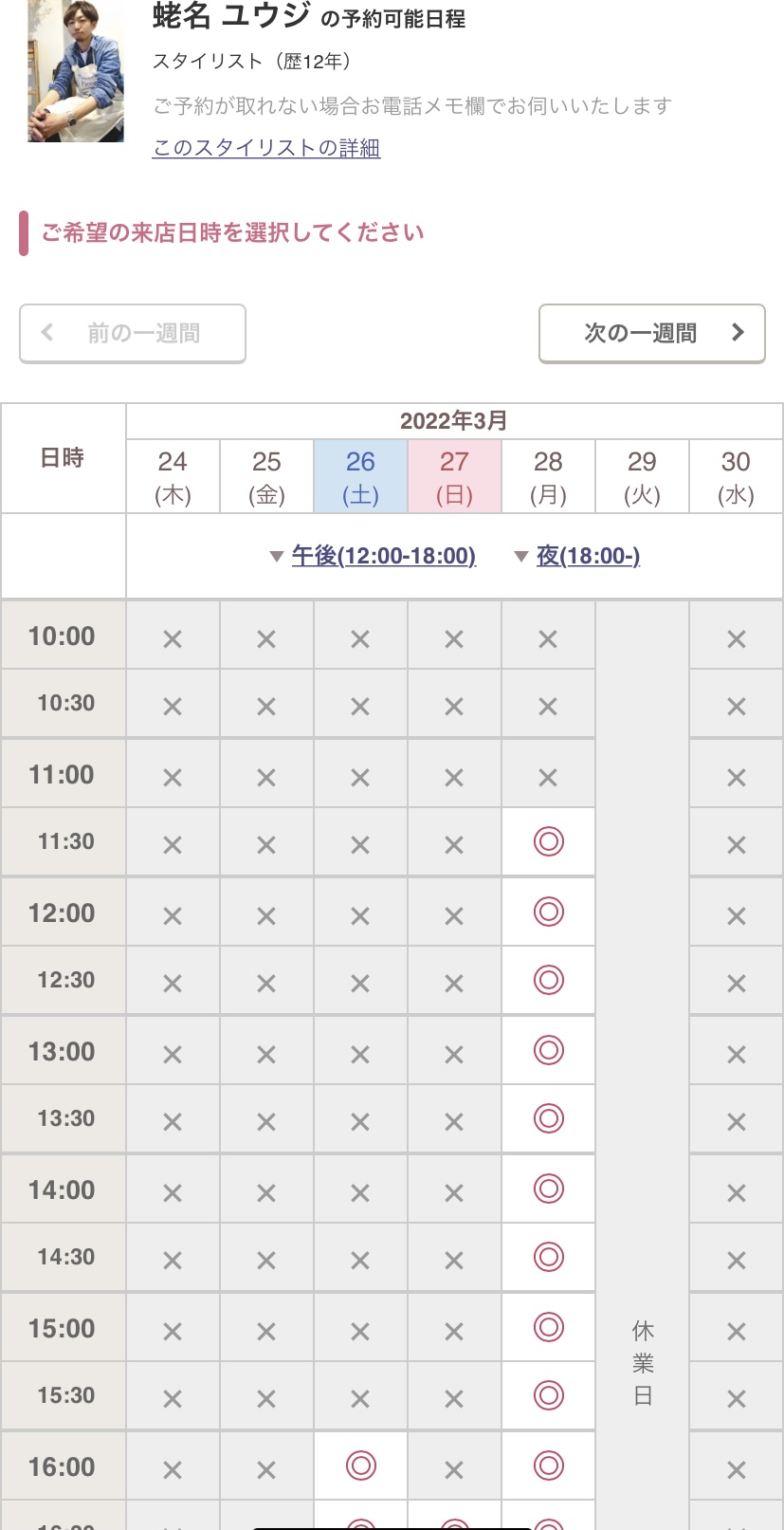Select the 14:30 available slot on Monday 28
The width and height of the screenshot is (784, 1530).
[548, 1257]
